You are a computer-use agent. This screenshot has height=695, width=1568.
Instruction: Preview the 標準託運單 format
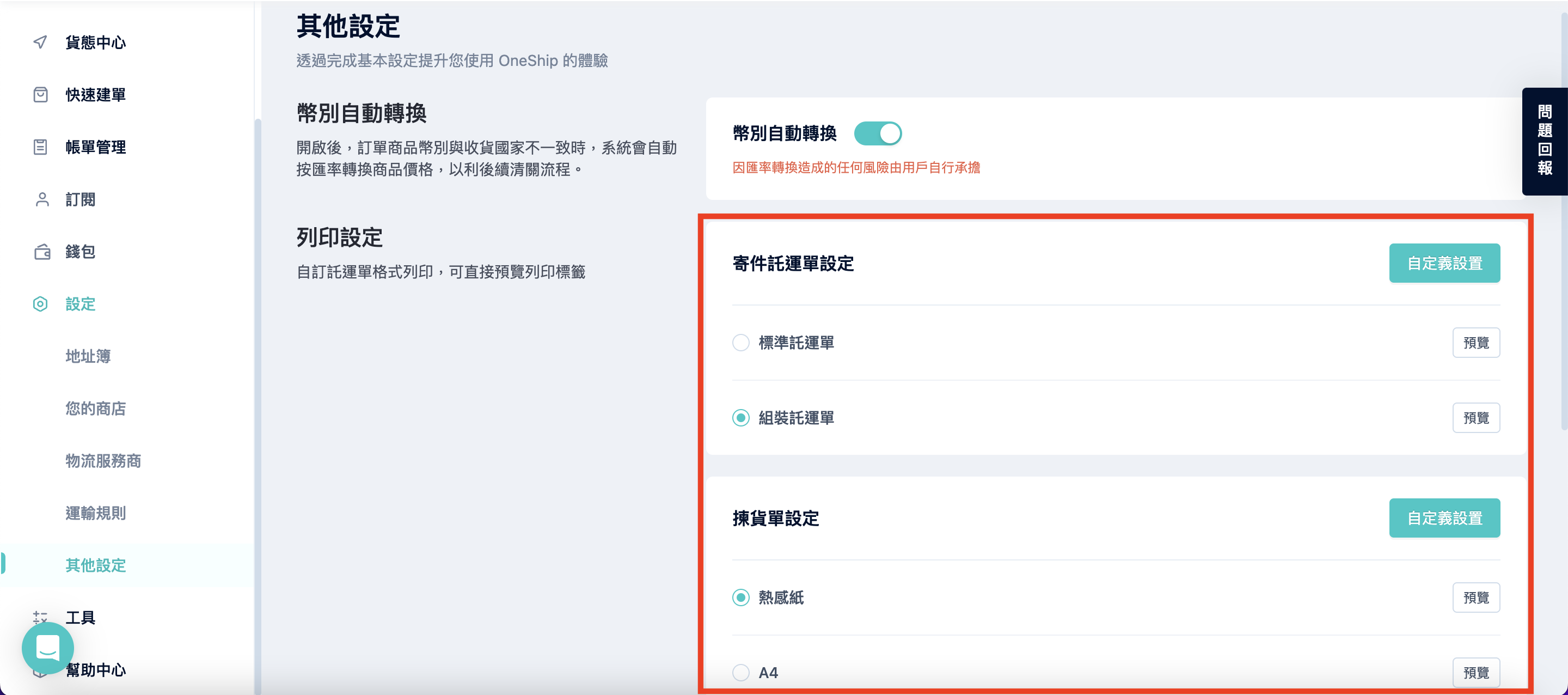coord(1476,342)
